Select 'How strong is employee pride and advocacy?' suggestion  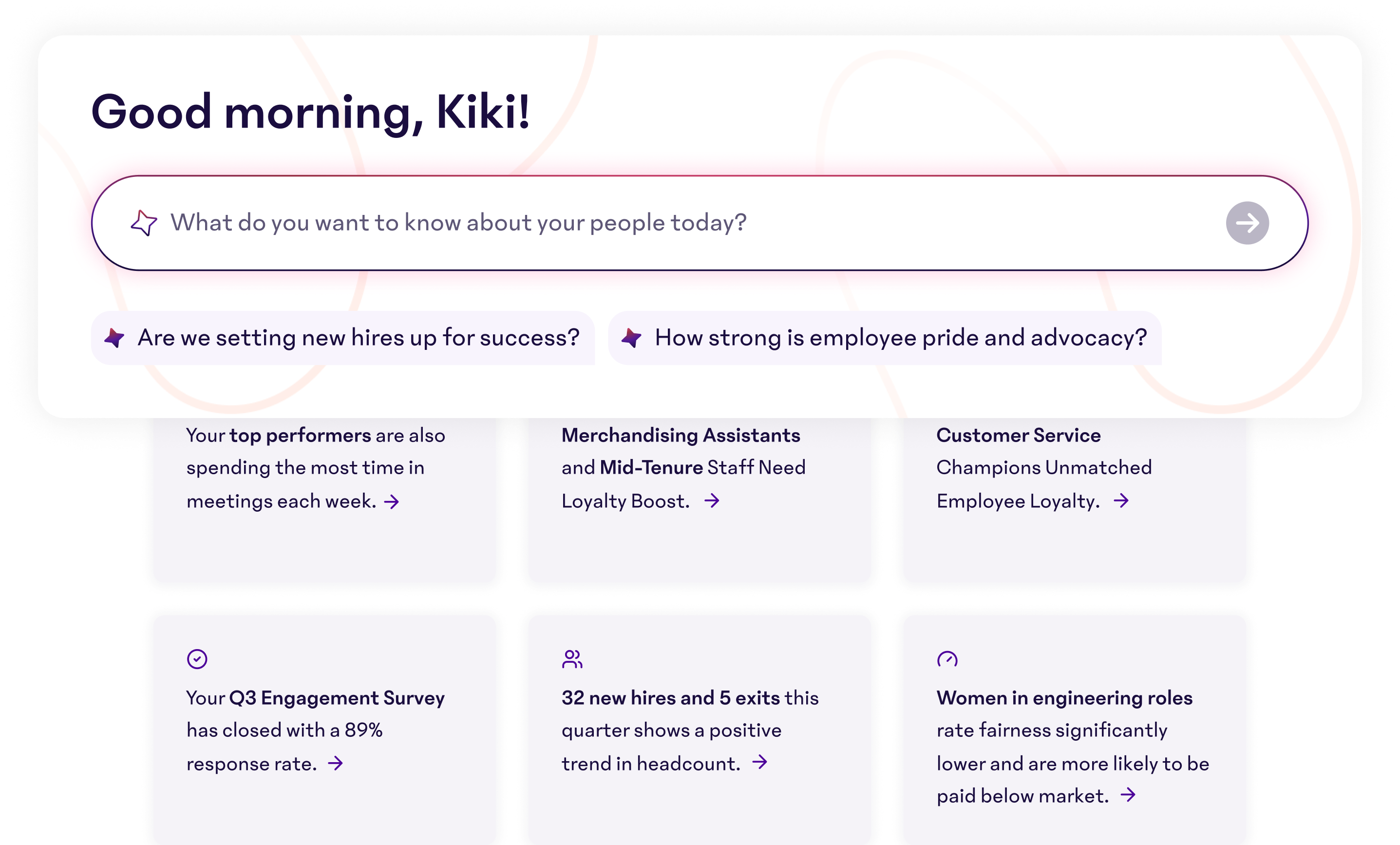click(901, 338)
